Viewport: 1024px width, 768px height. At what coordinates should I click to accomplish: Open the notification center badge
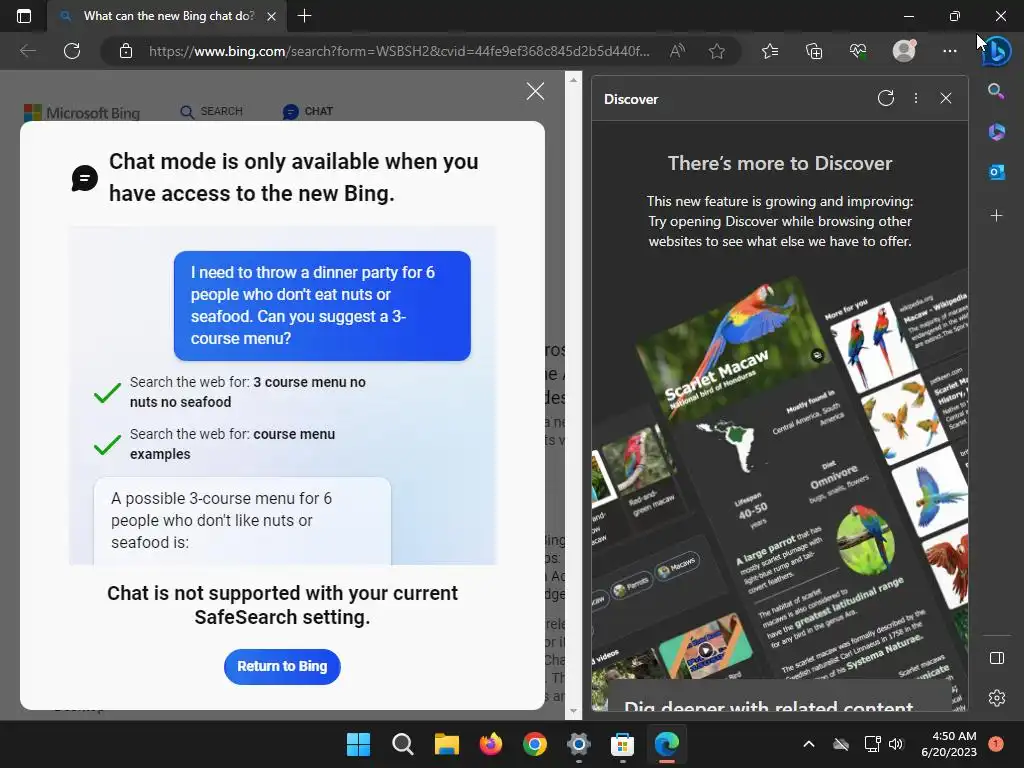click(995, 744)
